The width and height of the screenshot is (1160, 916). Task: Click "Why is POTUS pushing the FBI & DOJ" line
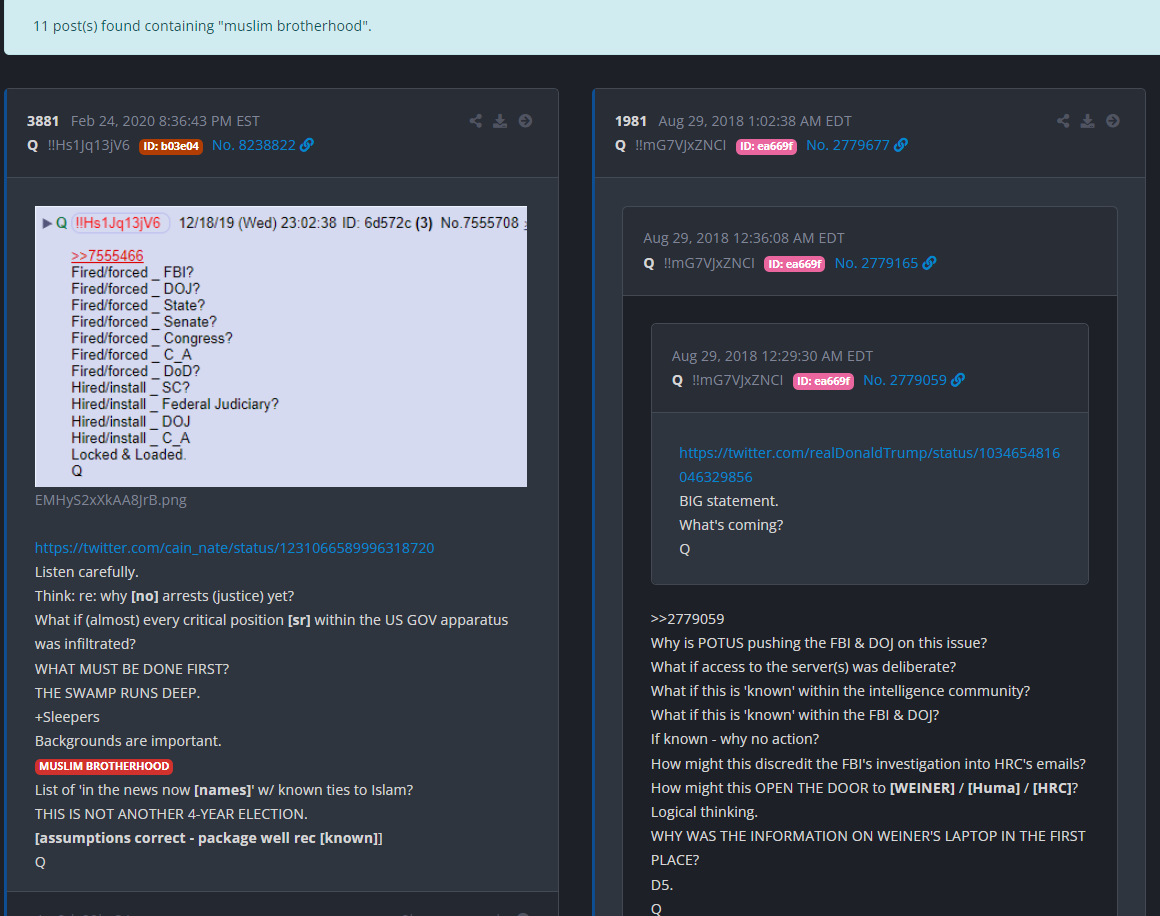819,643
